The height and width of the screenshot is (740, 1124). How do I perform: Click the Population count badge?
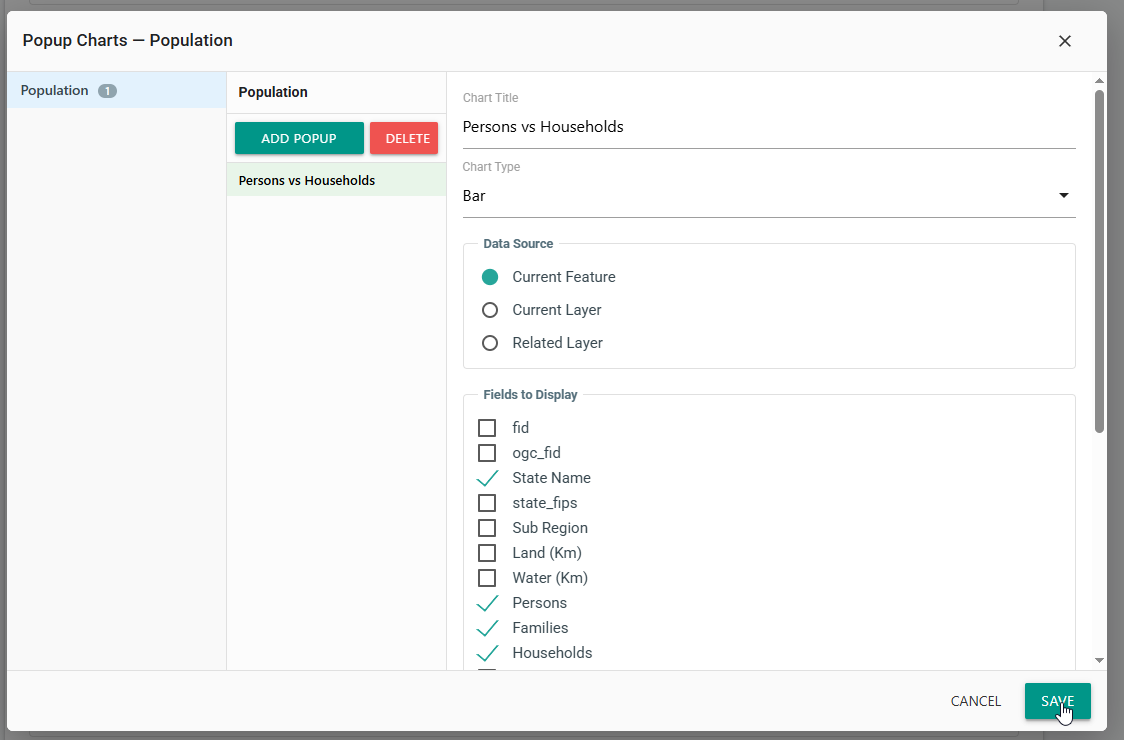coord(108,91)
